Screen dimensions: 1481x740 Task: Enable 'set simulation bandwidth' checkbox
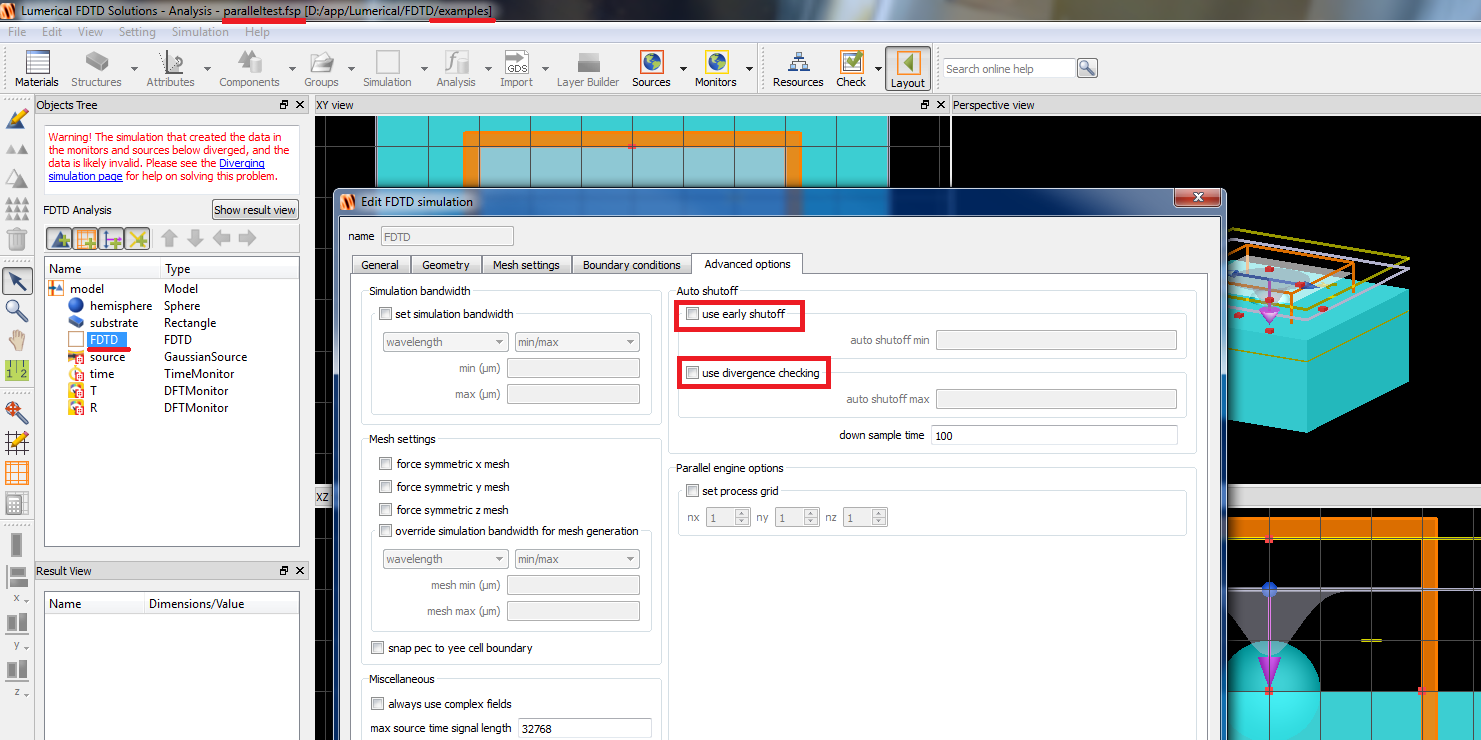[386, 314]
